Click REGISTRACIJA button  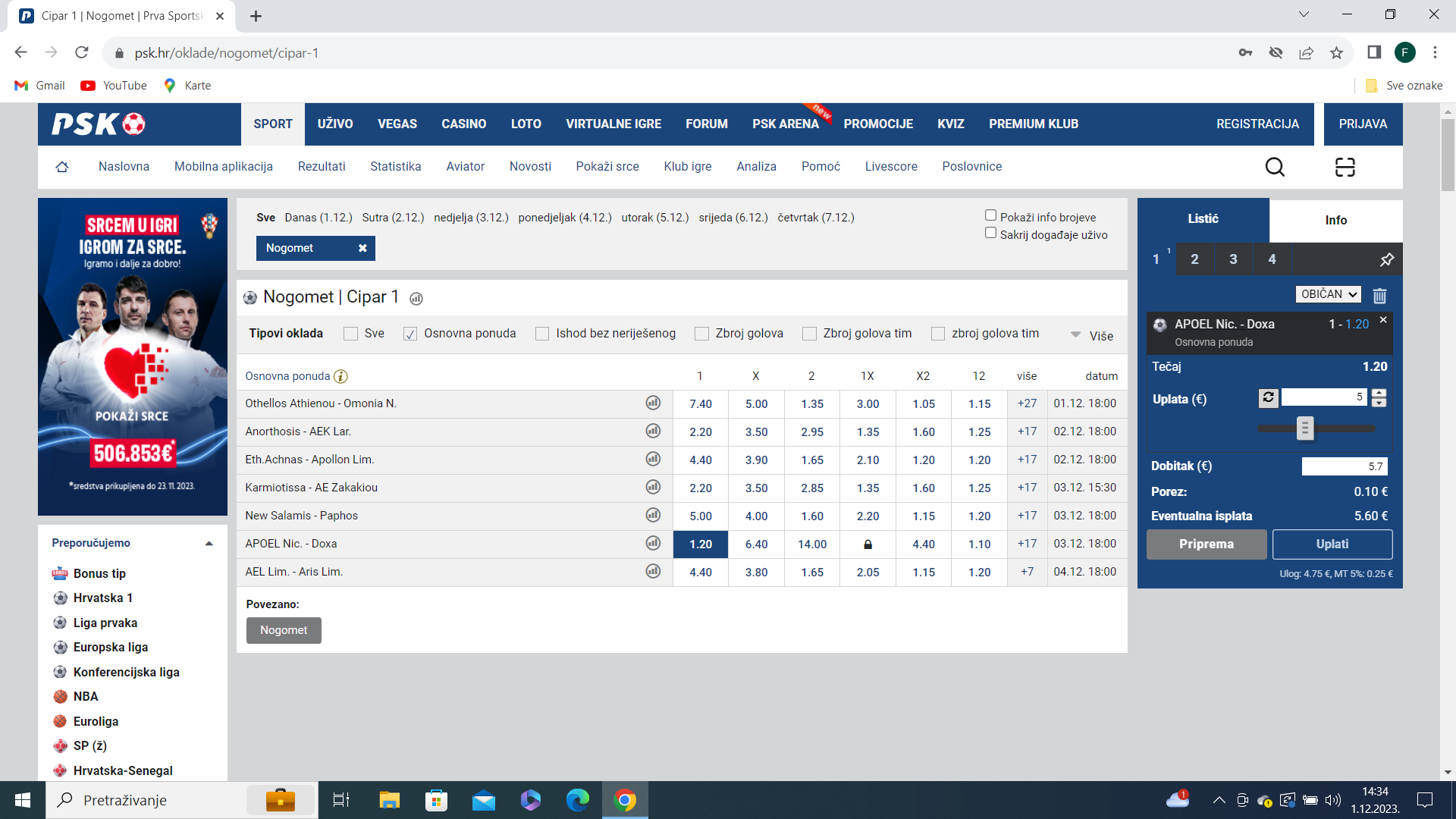click(x=1257, y=124)
